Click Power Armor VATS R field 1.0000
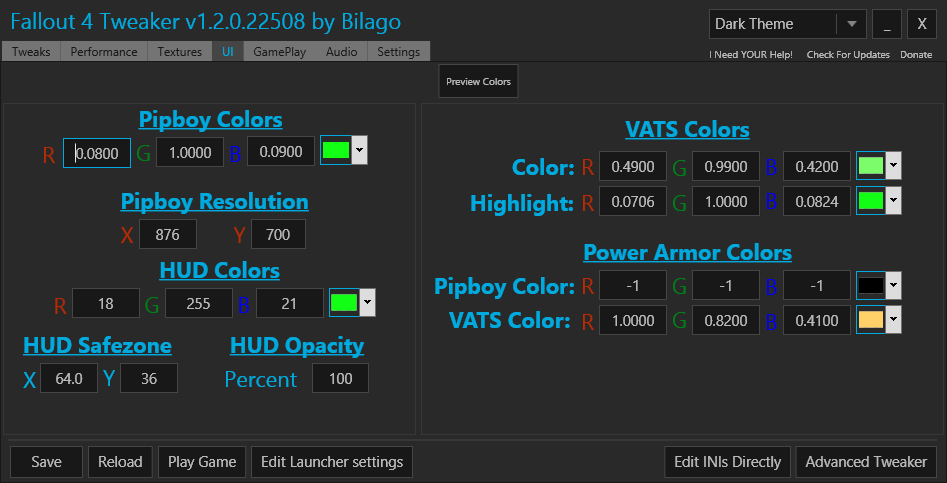 point(633,320)
